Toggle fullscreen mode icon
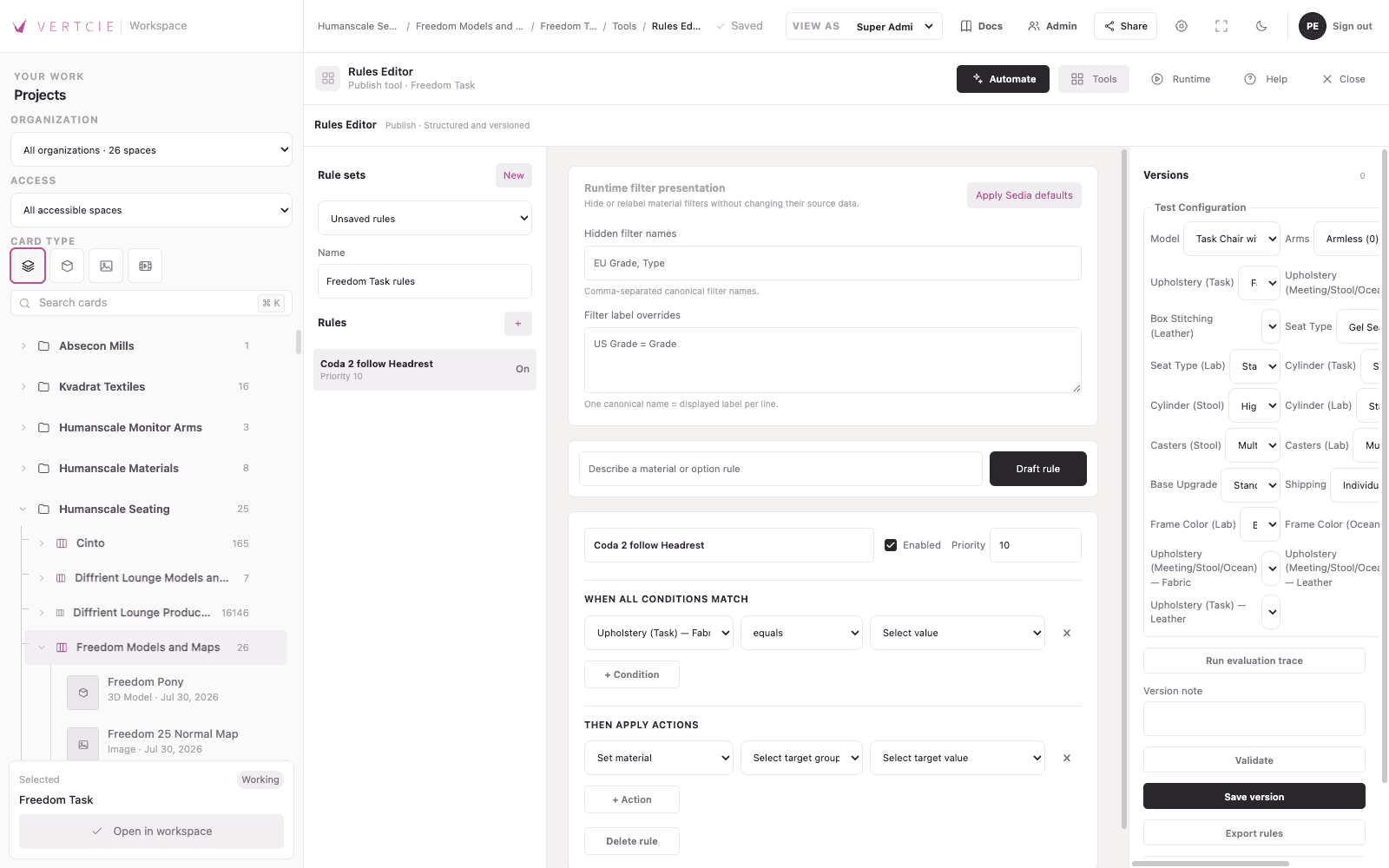 (1221, 26)
